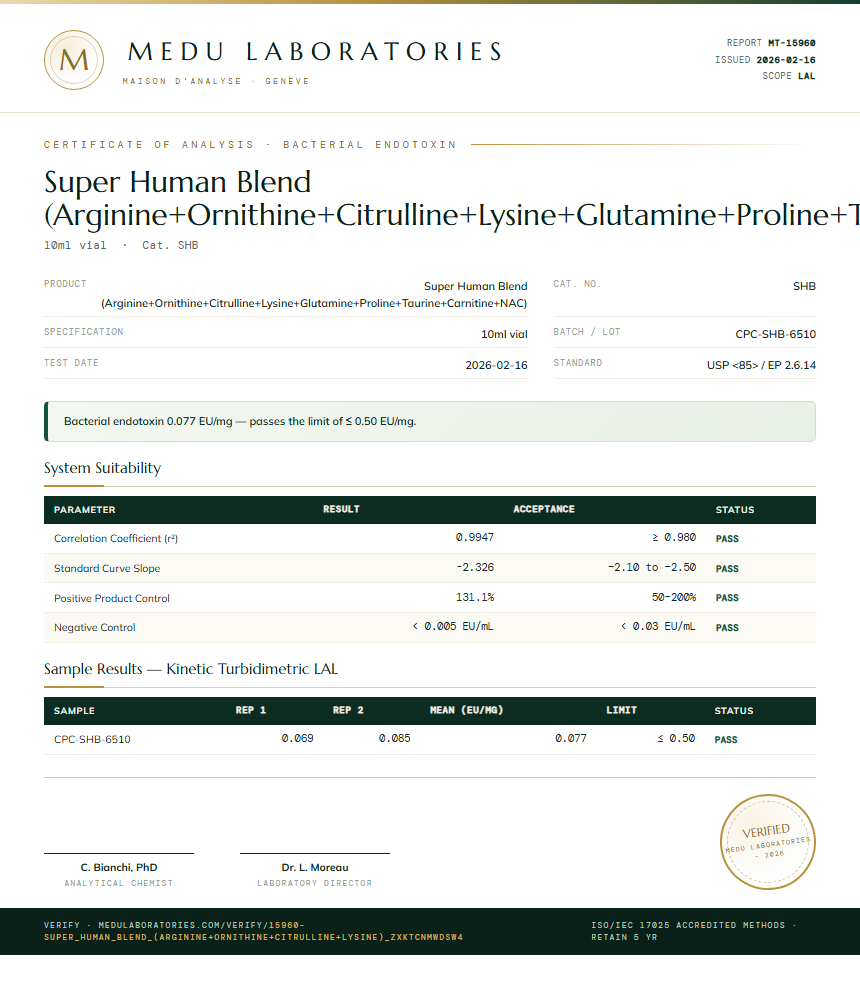Click the Parameter column header

pyautogui.click(x=85, y=509)
